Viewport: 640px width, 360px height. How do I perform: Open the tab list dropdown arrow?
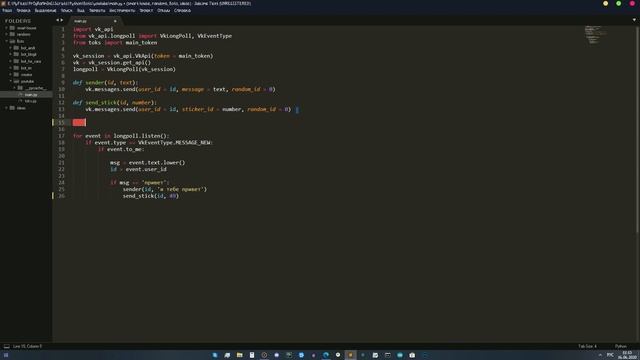point(634,20)
